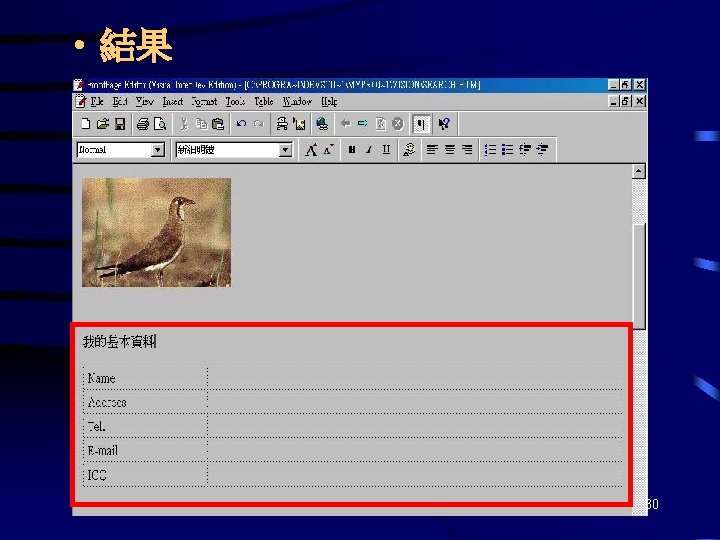
Task: Click the Normal paragraph style box
Action: [x=114, y=150]
